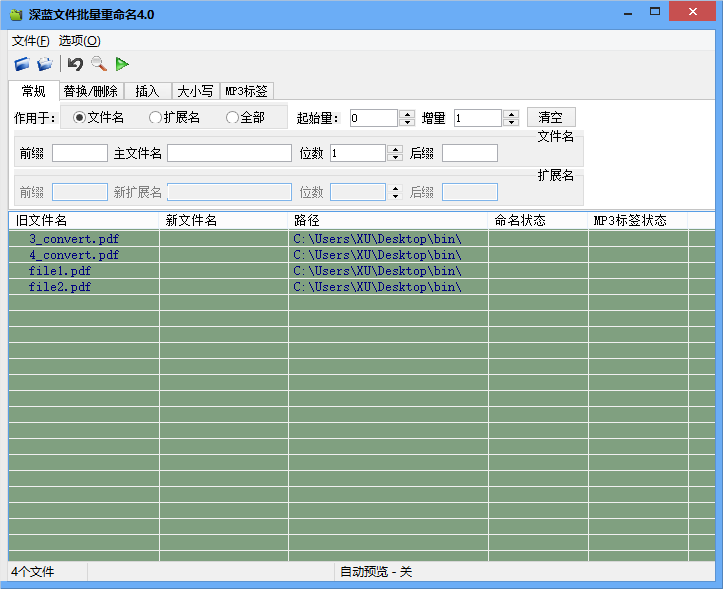723x589 pixels.
Task: Open the 选项 menu
Action: click(79, 41)
